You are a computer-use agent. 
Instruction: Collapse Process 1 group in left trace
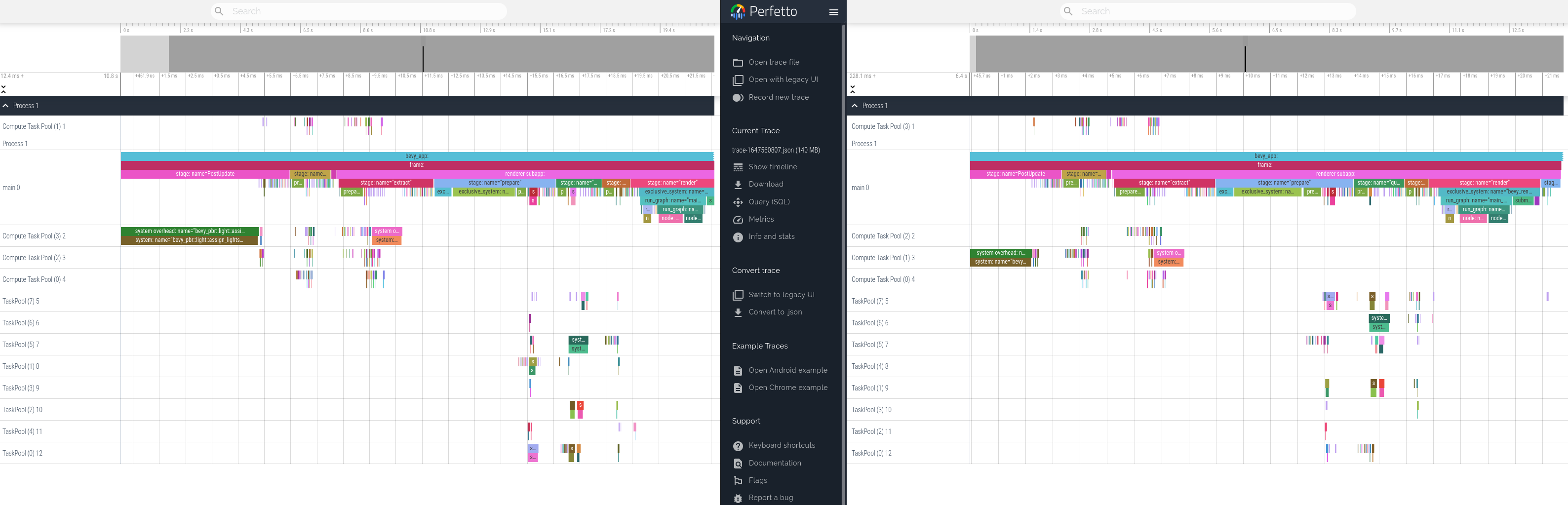point(5,106)
